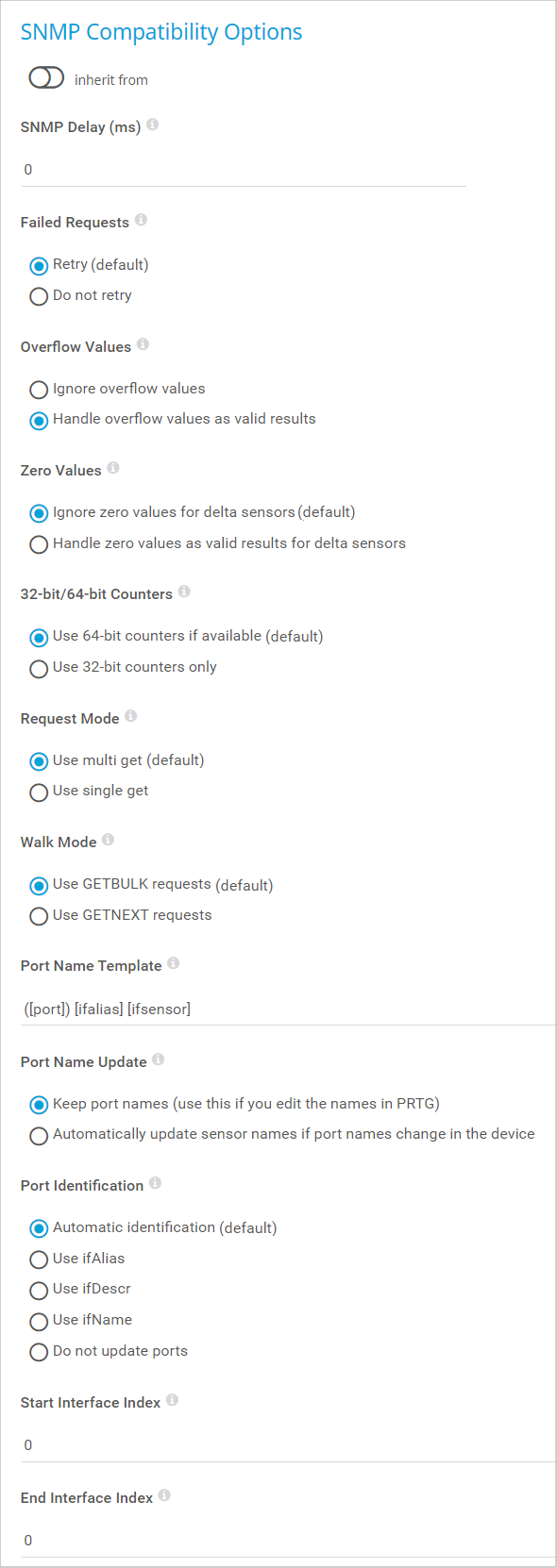Open info icon next to Overflow Values

(x=143, y=344)
